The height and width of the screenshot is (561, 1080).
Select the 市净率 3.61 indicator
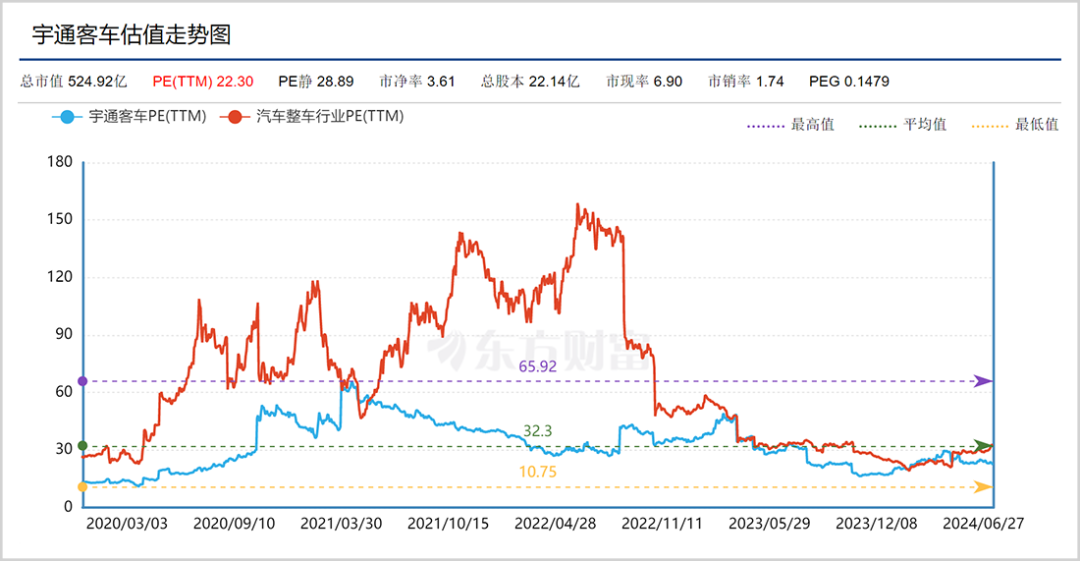point(417,81)
